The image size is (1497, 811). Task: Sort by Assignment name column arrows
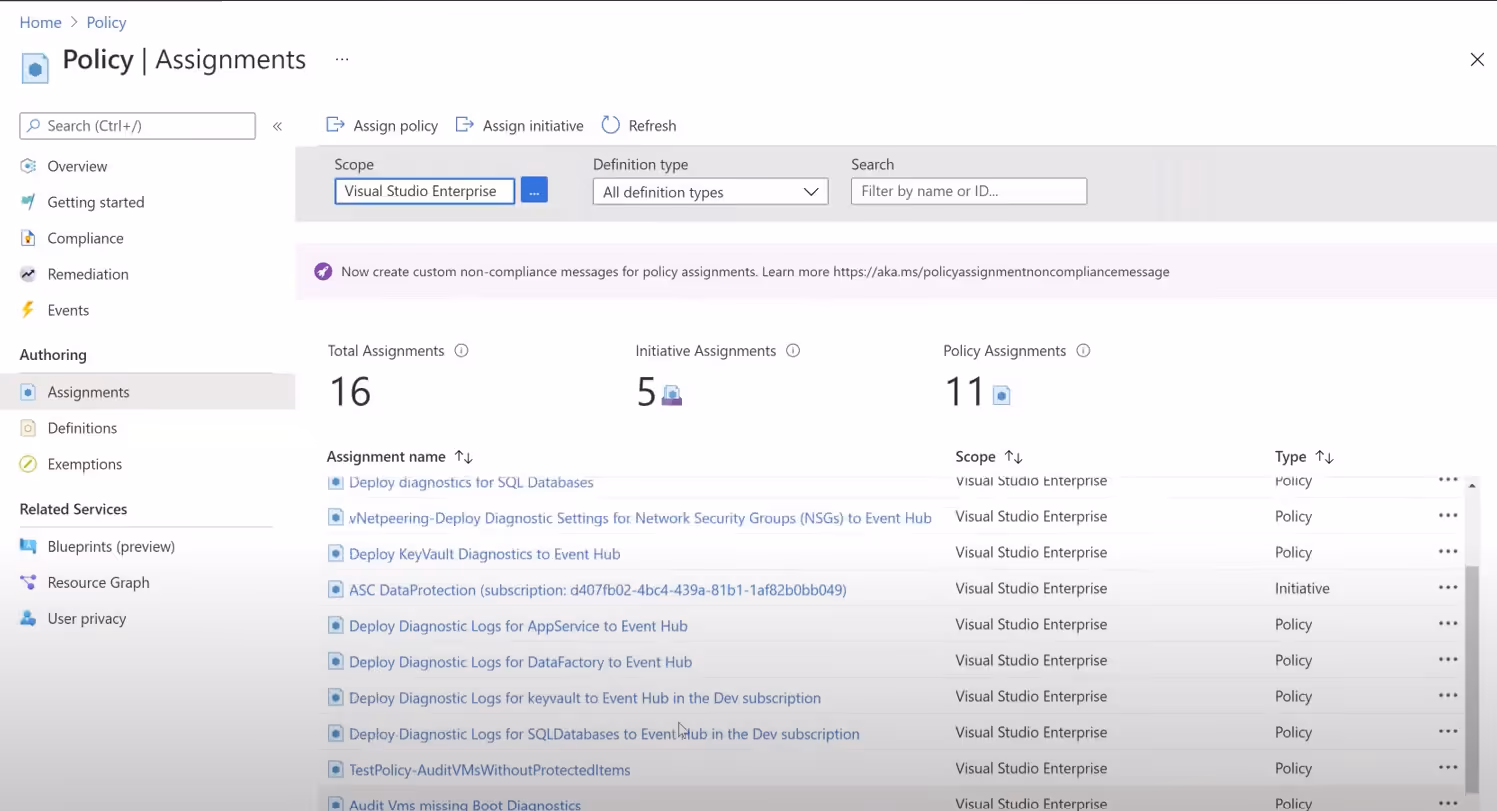point(463,457)
